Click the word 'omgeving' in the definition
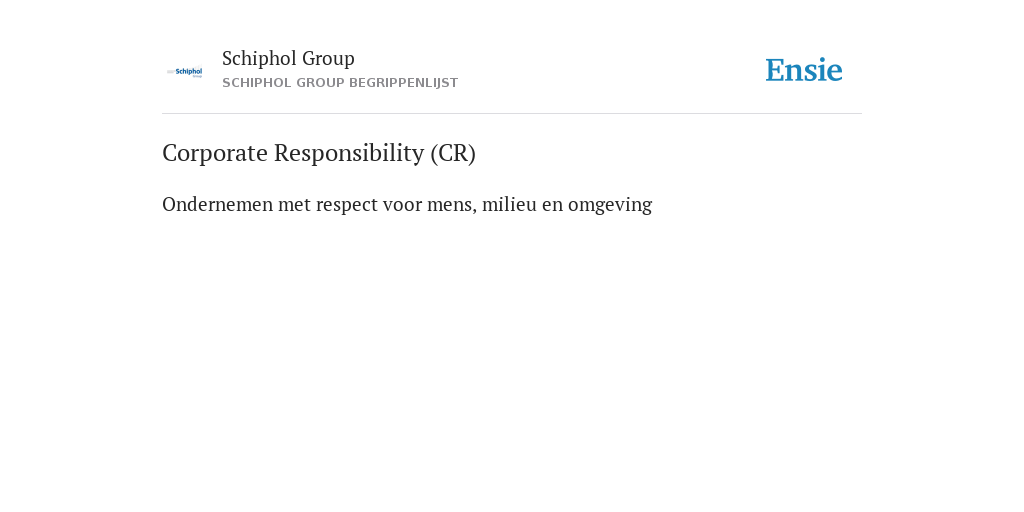Image resolution: width=1024 pixels, height=512 pixels. (x=610, y=206)
